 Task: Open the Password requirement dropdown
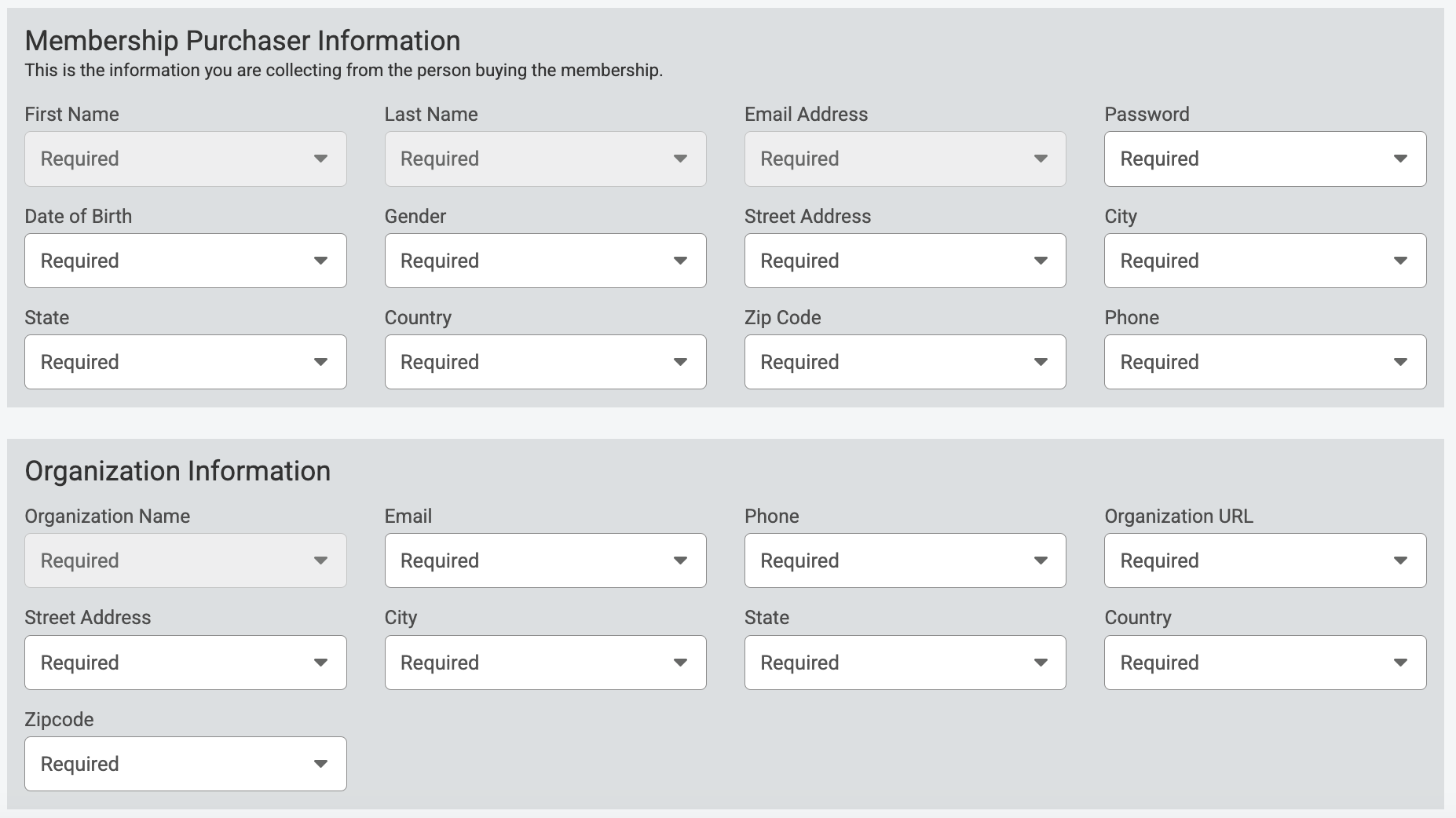click(x=1265, y=159)
